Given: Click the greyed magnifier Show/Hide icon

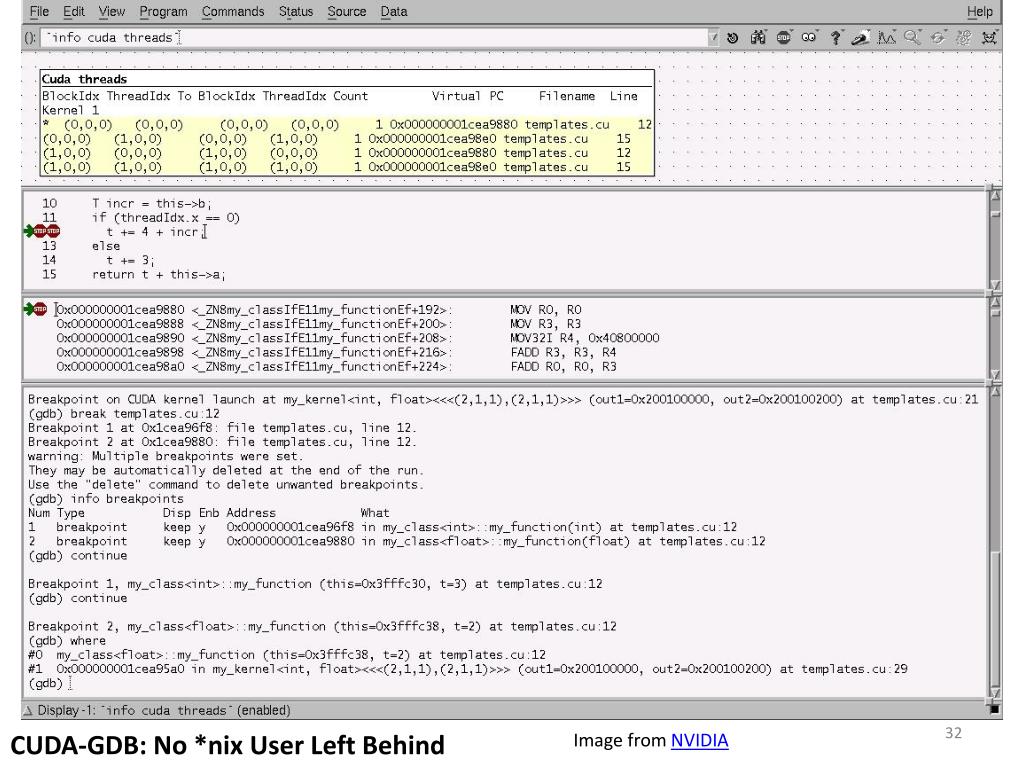Looking at the screenshot, I should click(x=912, y=38).
